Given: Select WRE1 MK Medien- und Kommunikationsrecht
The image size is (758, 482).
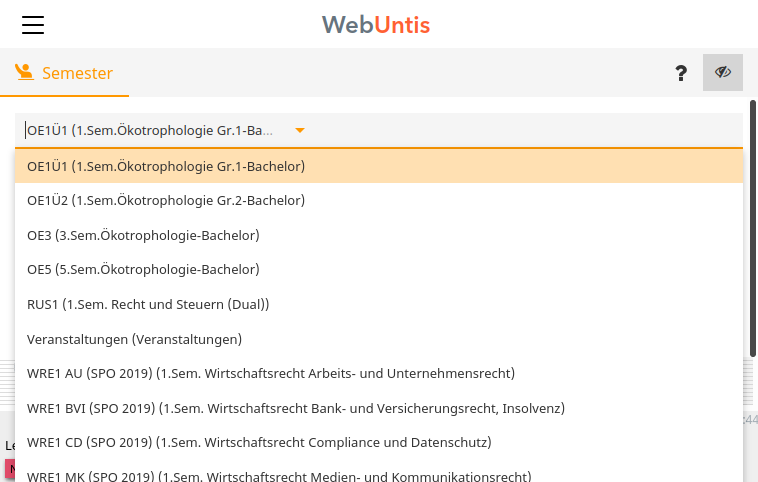Looking at the screenshot, I should tap(279, 476).
